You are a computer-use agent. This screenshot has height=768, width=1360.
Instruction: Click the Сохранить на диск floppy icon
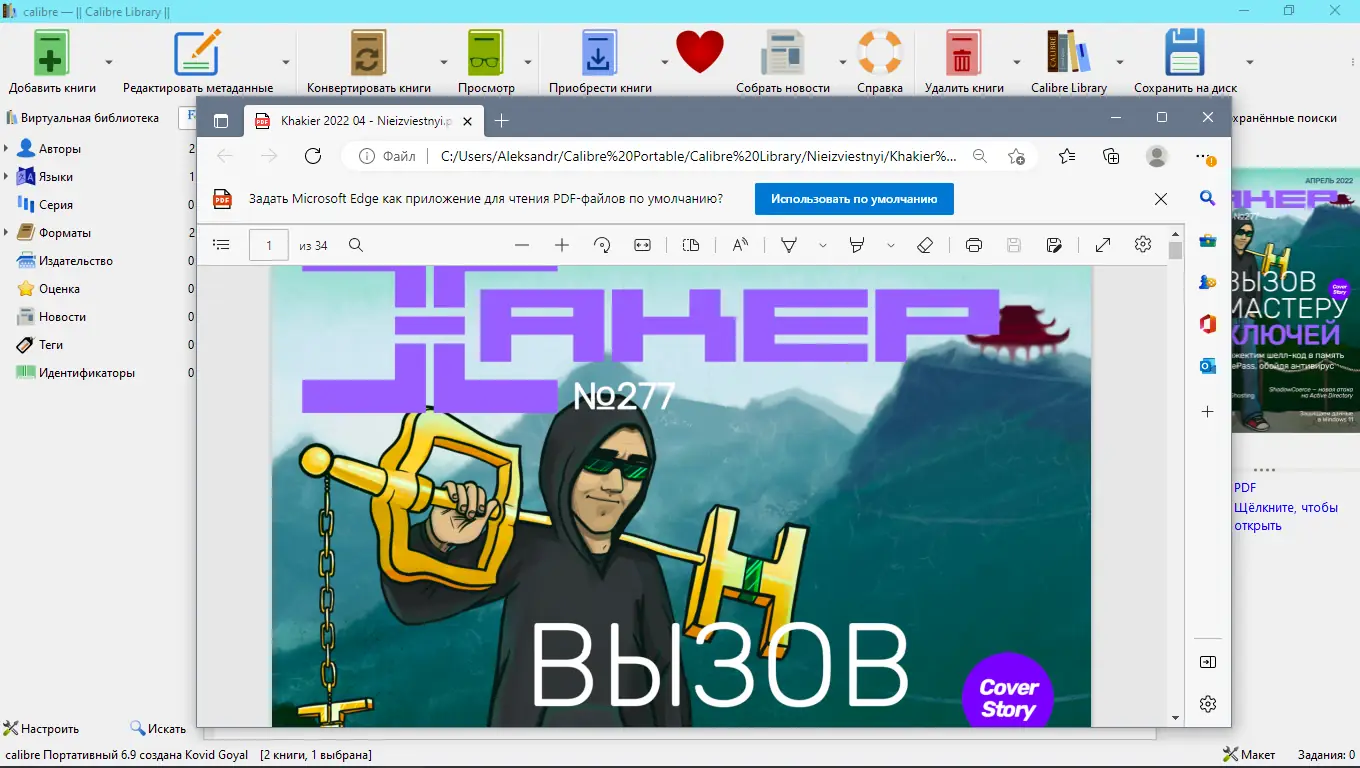[x=1185, y=52]
